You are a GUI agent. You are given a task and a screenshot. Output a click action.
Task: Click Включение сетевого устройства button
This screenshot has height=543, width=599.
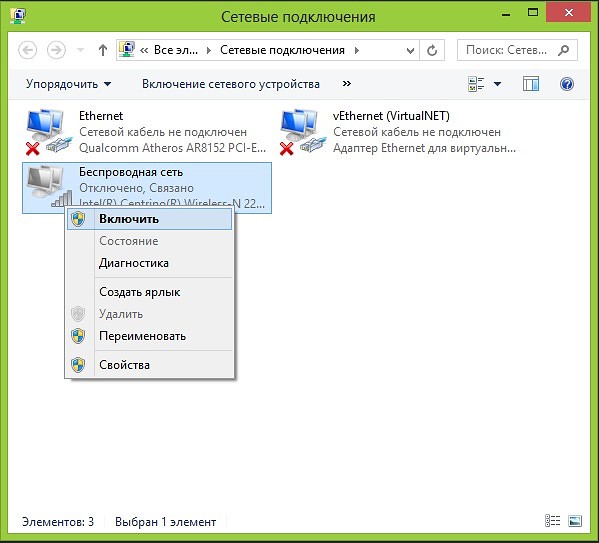tap(231, 84)
